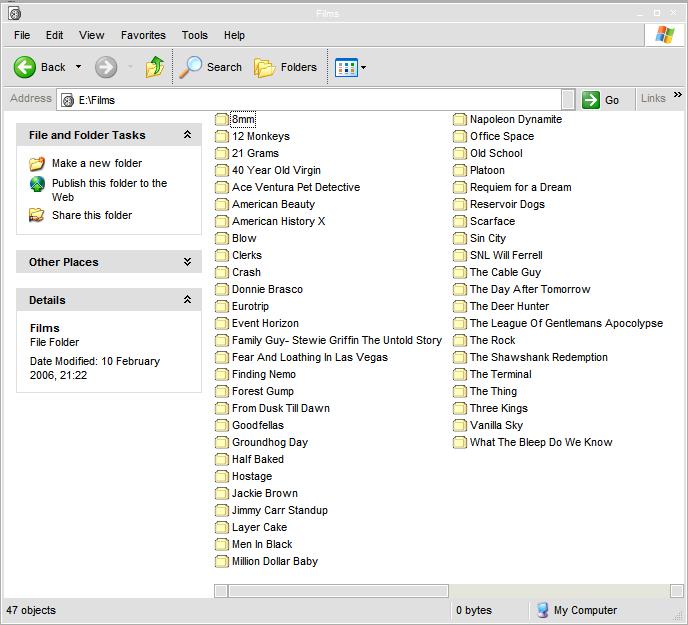Select The Shawshank Redemption folder name
The height and width of the screenshot is (625, 688).
(539, 357)
